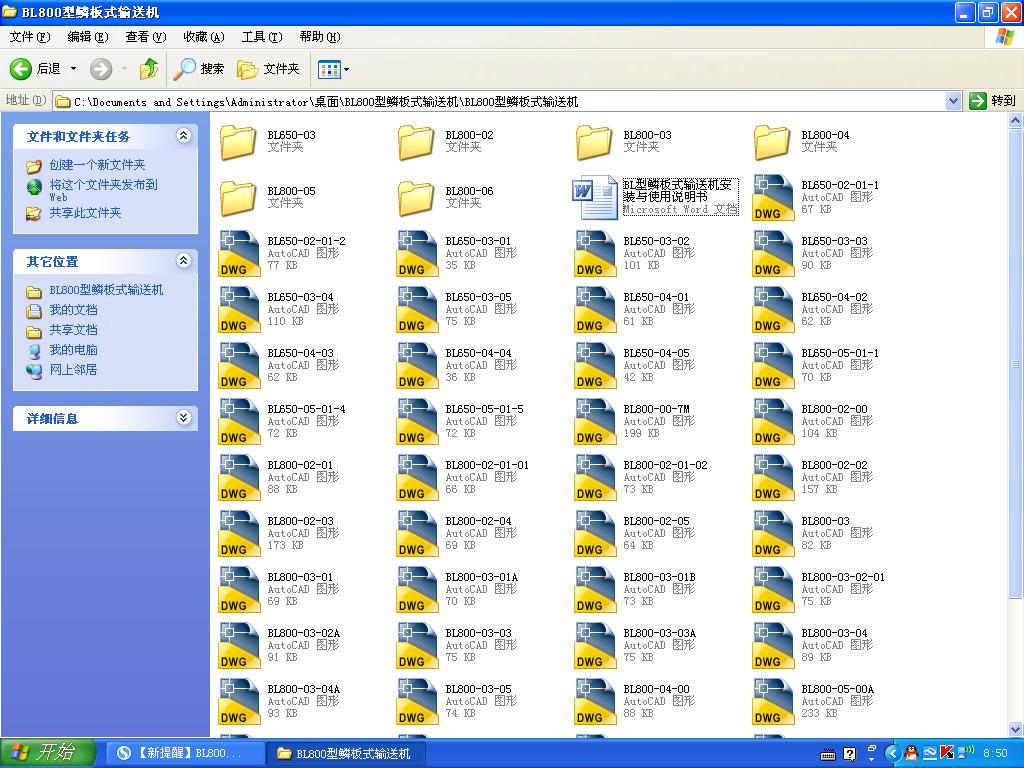This screenshot has width=1024, height=768.
Task: Click the 我的电脑 link
Action: [73, 350]
